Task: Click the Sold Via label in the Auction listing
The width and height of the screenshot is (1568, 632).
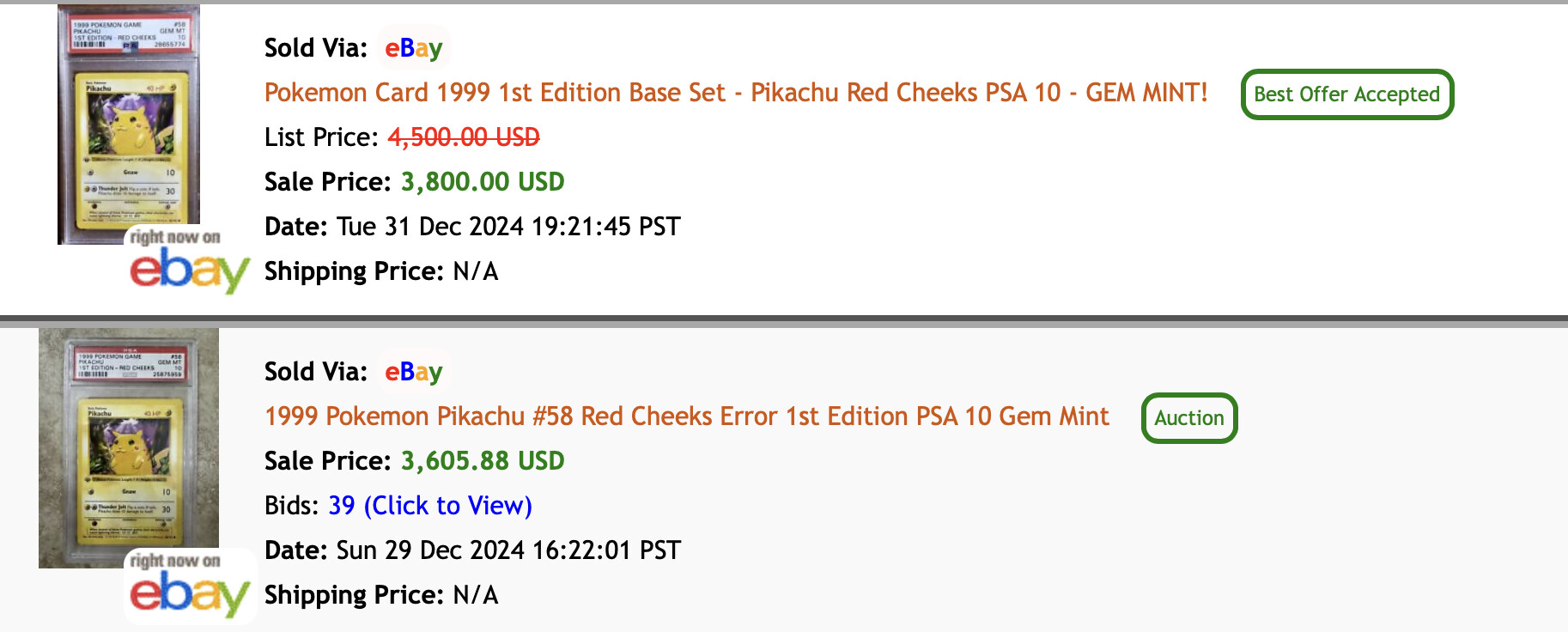Action: point(316,372)
